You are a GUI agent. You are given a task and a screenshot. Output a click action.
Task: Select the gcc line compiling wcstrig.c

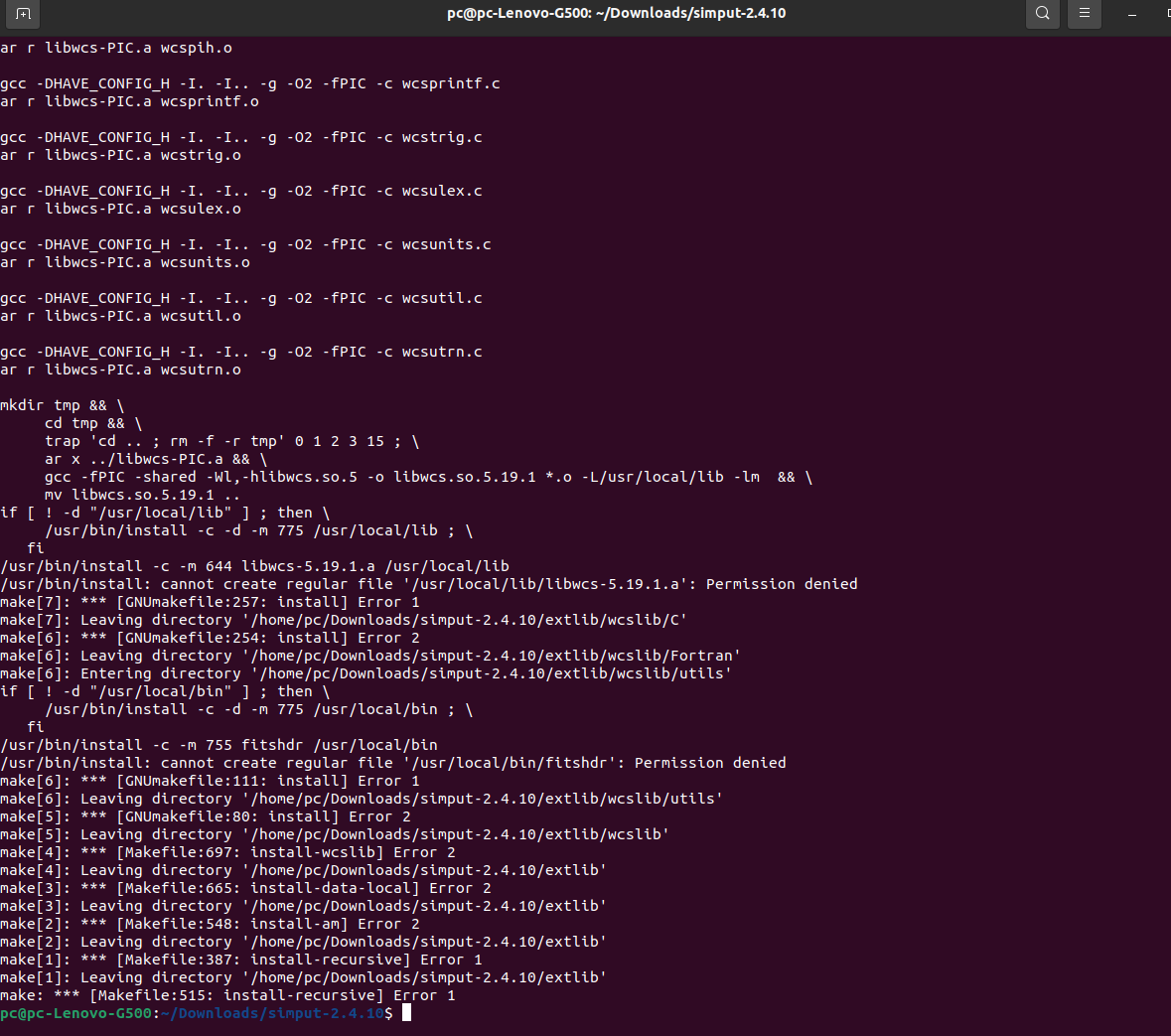(241, 137)
